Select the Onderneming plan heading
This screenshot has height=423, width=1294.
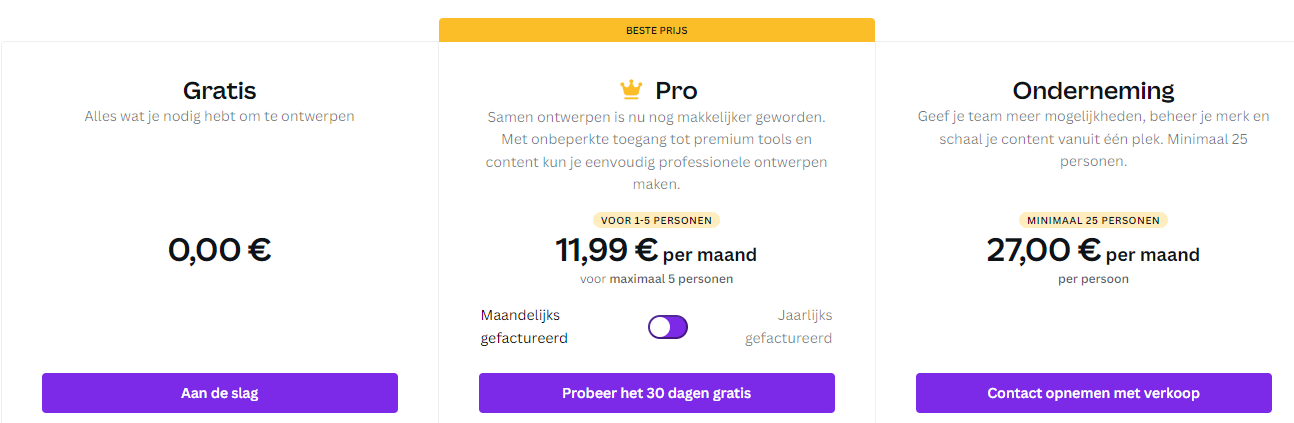coord(1094,90)
